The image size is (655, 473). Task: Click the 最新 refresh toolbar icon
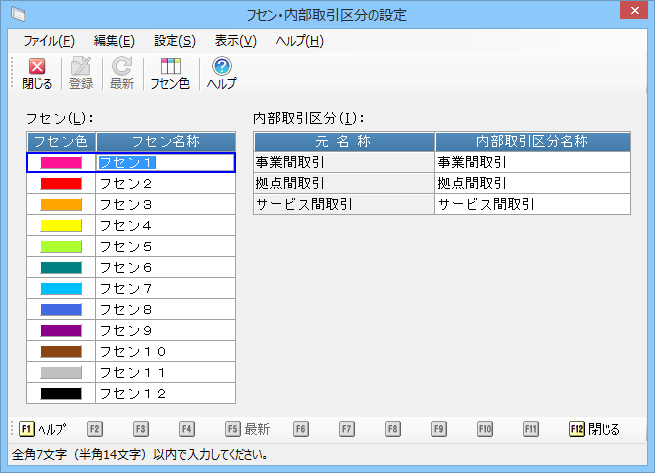pyautogui.click(x=122, y=74)
